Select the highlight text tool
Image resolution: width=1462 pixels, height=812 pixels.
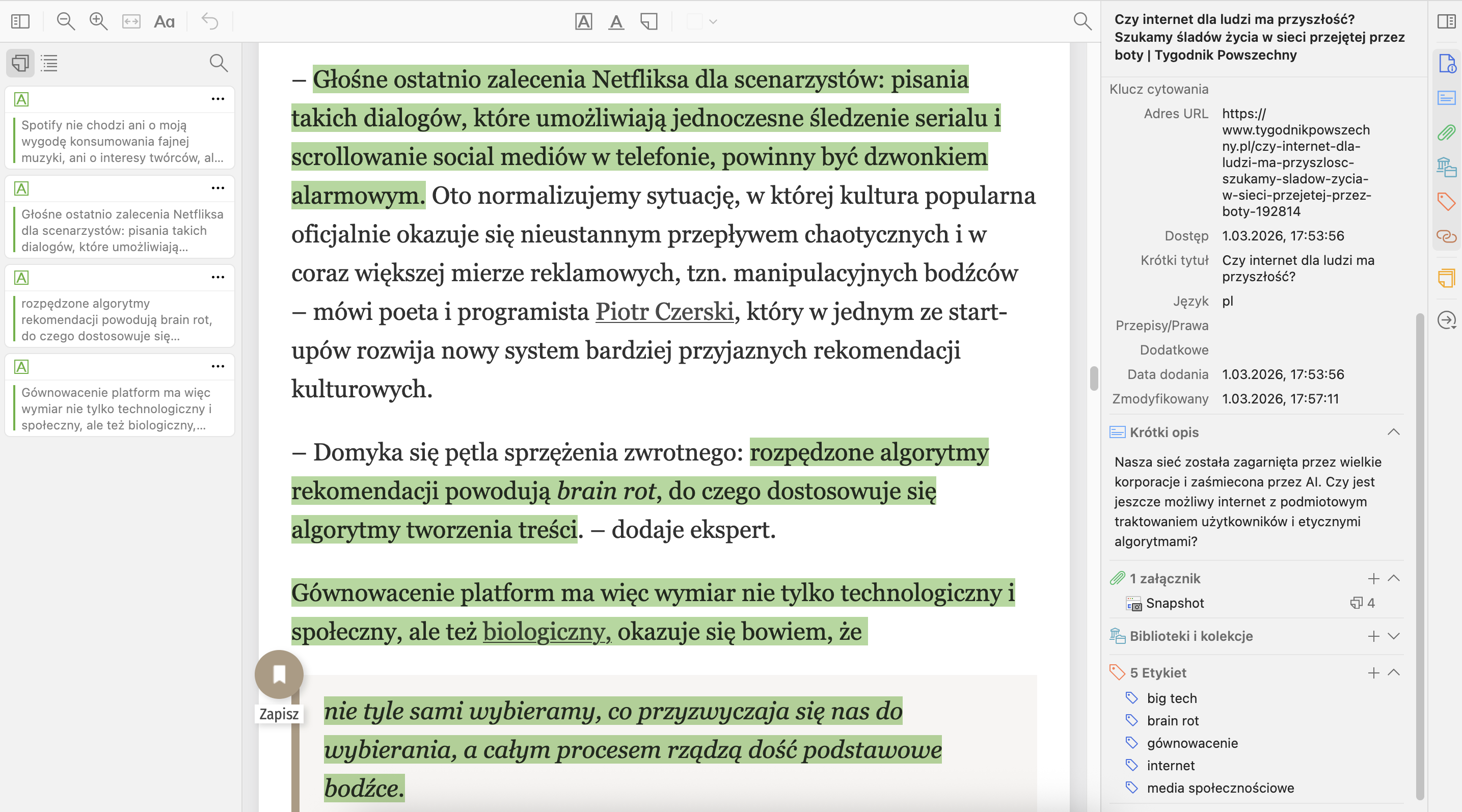coord(583,21)
